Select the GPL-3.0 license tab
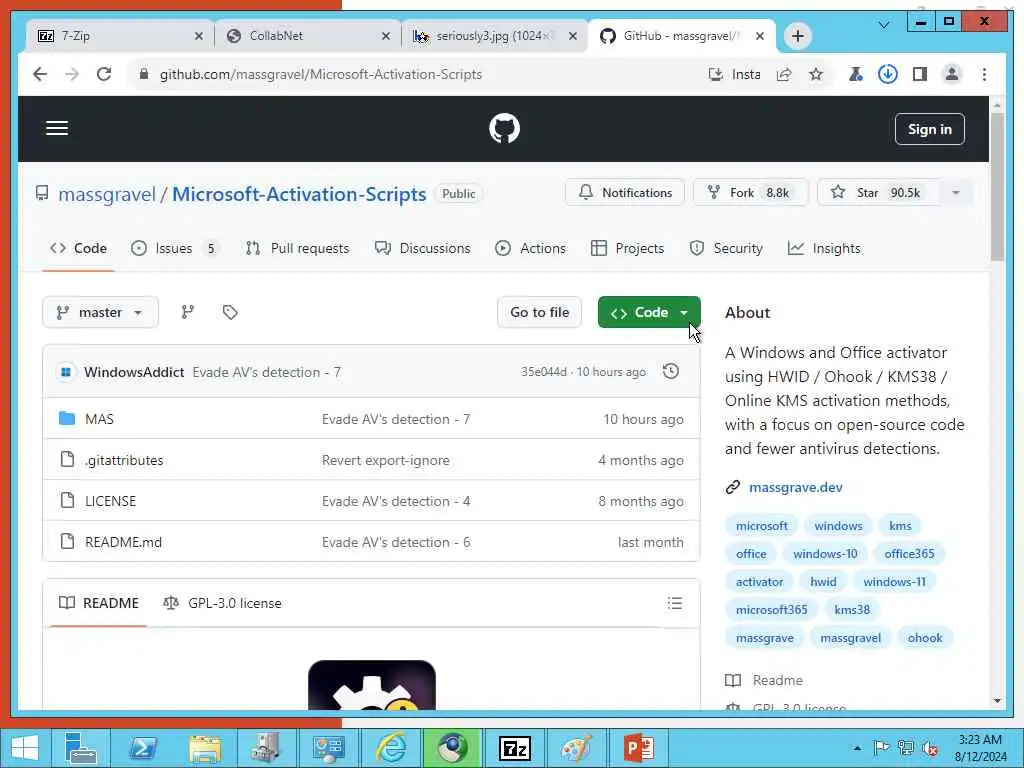 [x=223, y=603]
